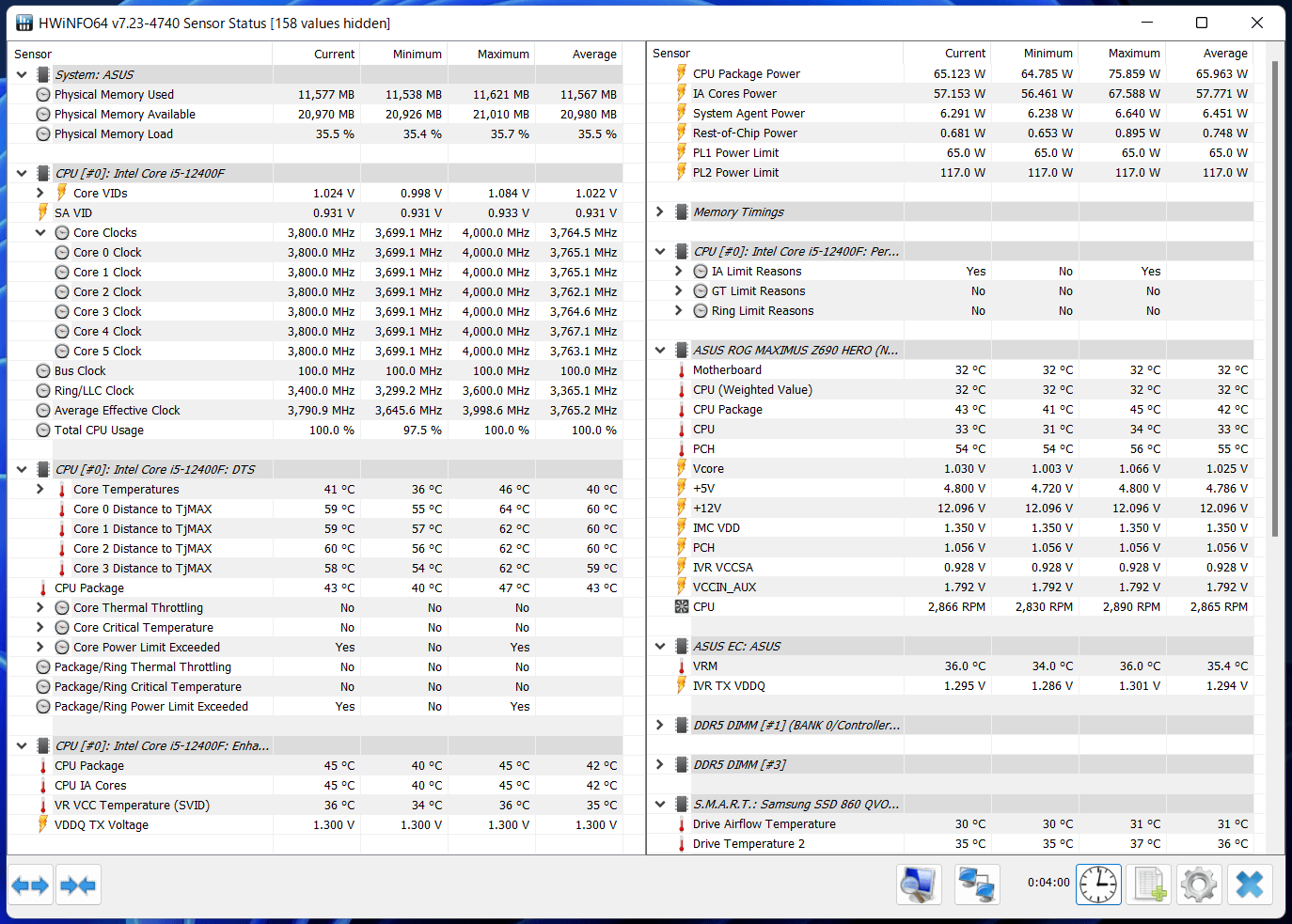
Task: Click chip icon beside ASUS ROG MAXIMUS Z690 HERO
Action: pos(682,351)
